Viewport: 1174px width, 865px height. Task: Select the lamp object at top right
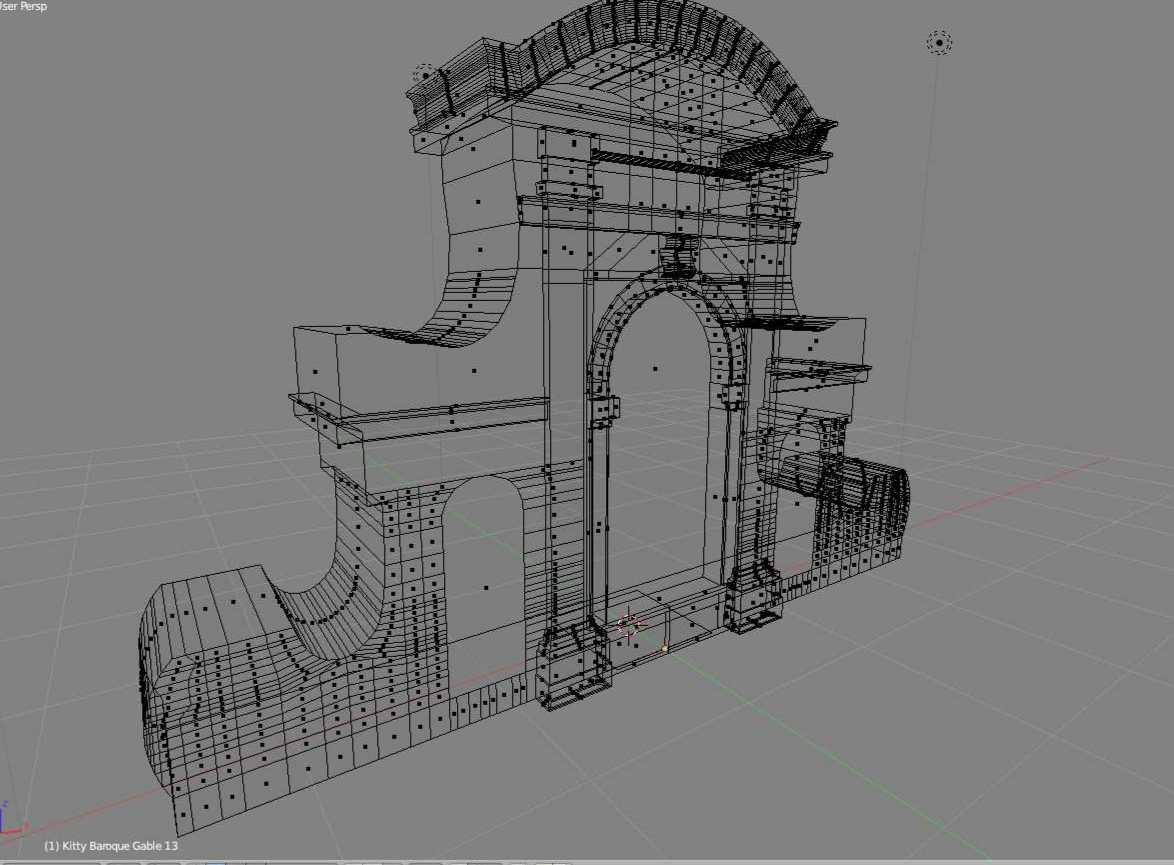(x=939, y=43)
